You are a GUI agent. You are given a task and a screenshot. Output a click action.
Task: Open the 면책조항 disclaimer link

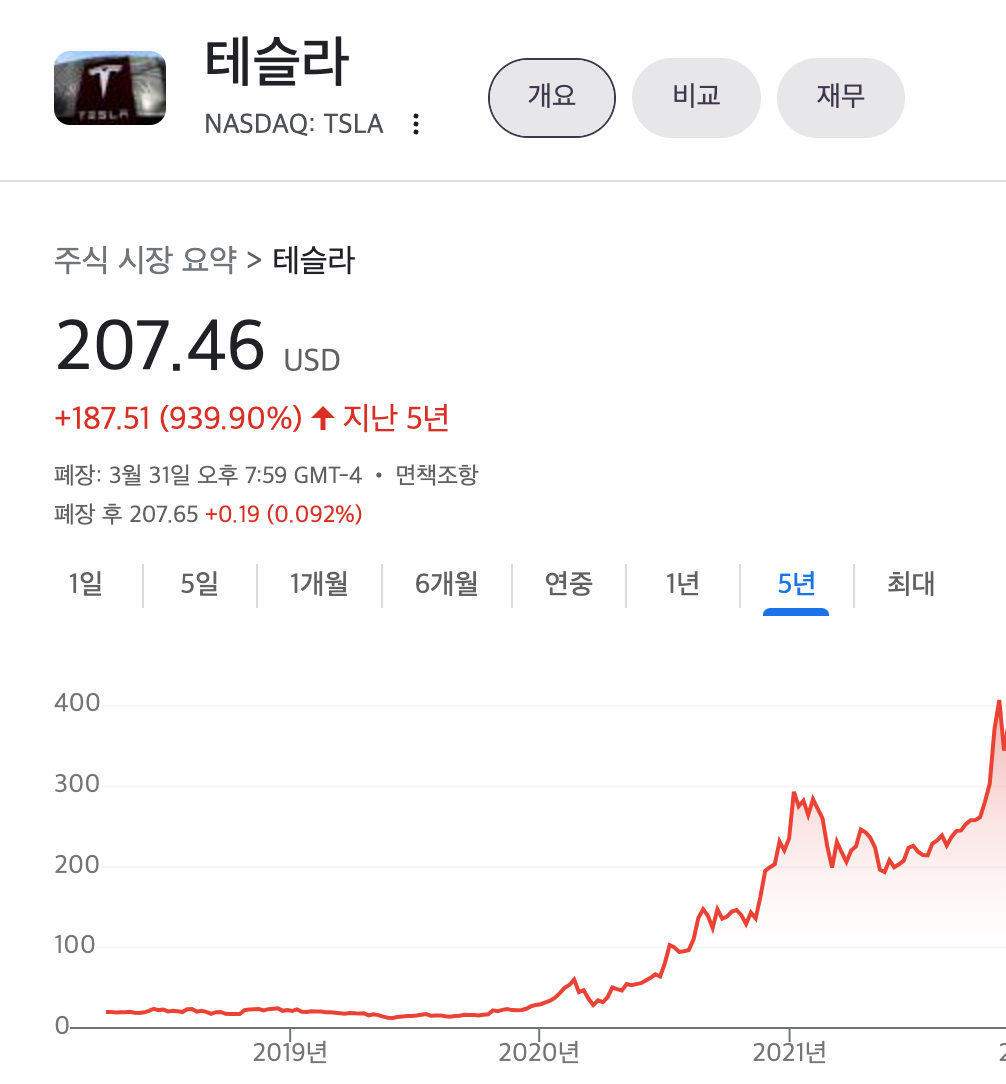click(x=435, y=474)
